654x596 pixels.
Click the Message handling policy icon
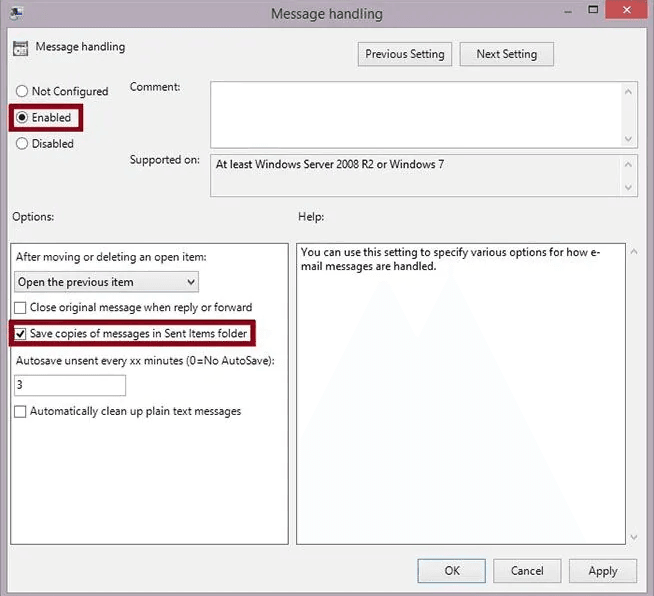tap(20, 48)
